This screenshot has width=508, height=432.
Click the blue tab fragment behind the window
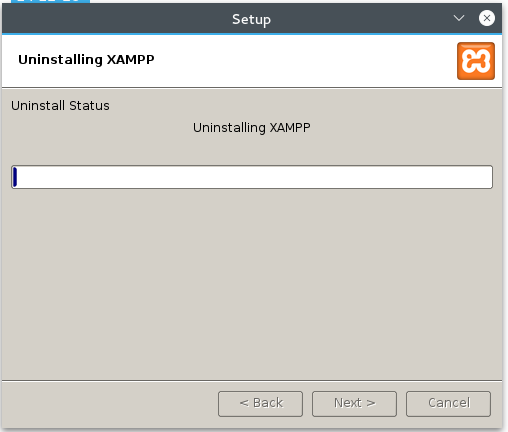pyautogui.click(x=50, y=1)
